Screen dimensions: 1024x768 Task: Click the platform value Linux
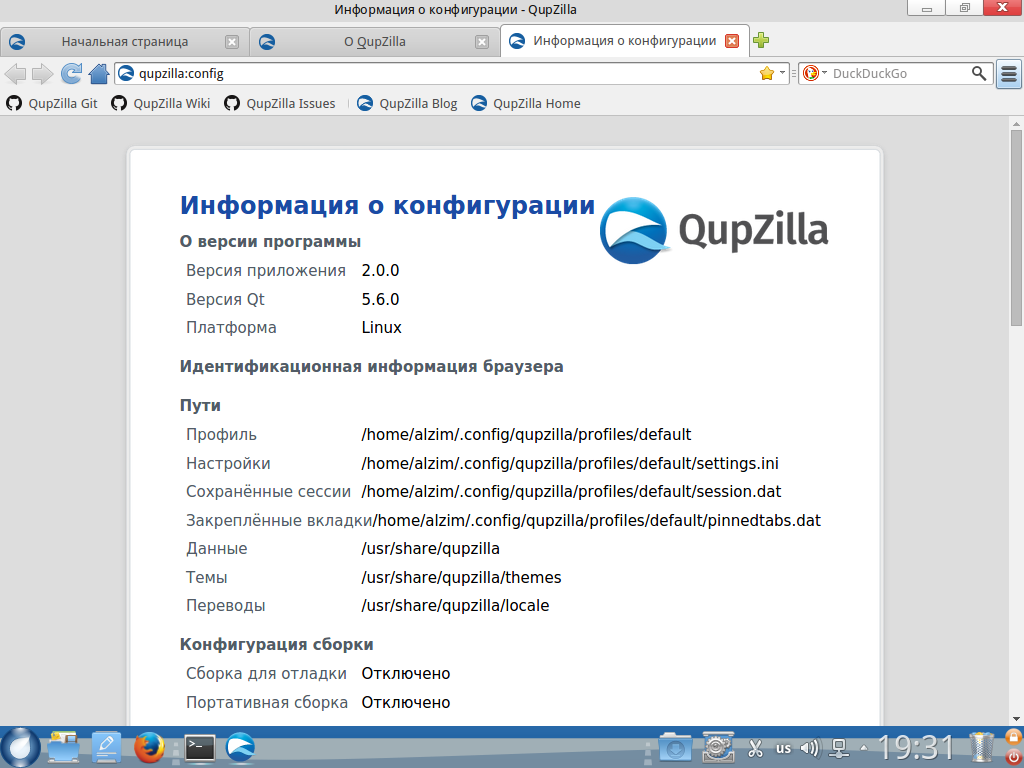coord(382,327)
